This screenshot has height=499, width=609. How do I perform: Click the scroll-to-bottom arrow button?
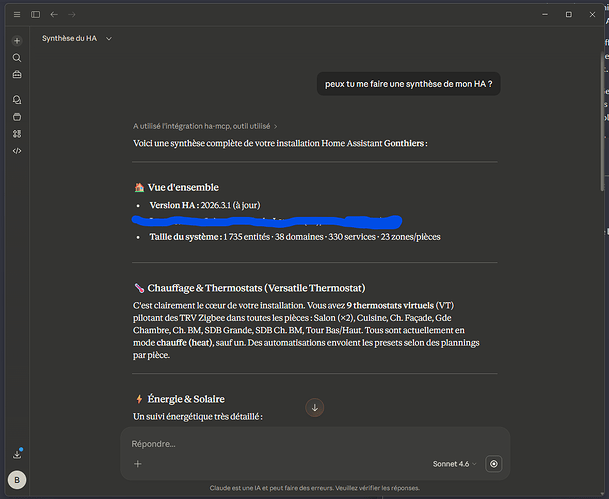tap(315, 408)
